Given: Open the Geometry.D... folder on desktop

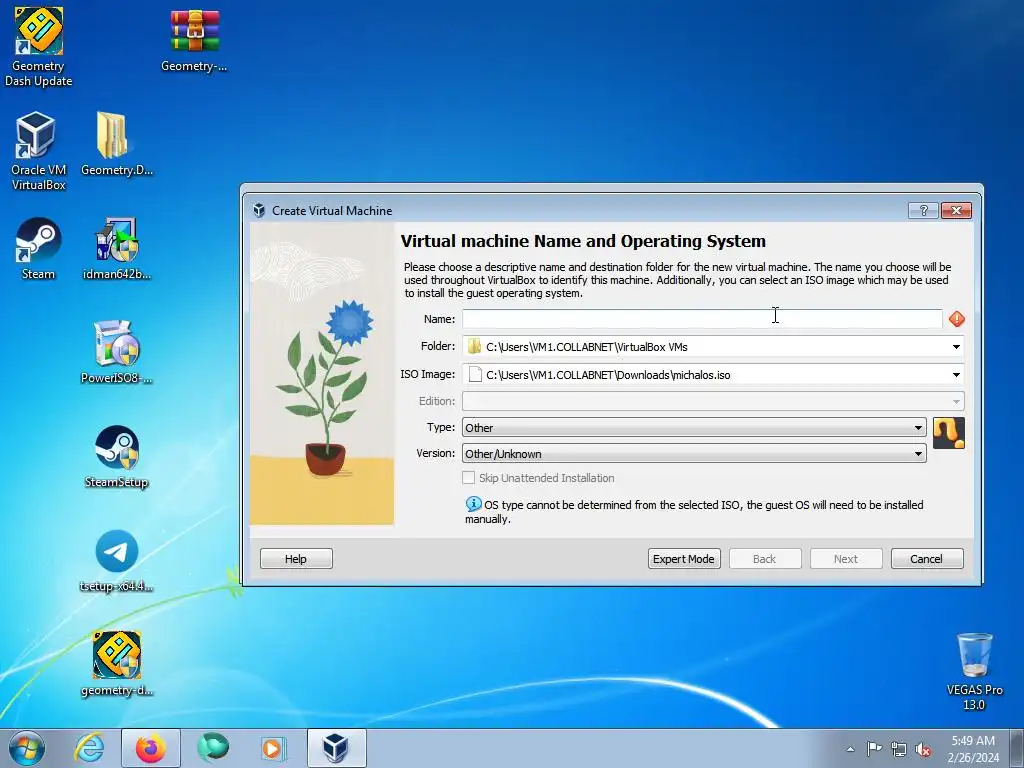Looking at the screenshot, I should tap(116, 144).
